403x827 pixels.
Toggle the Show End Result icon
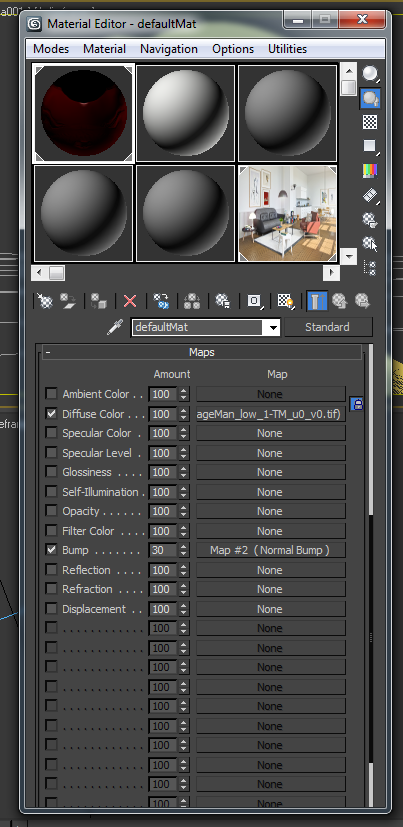[x=317, y=301]
